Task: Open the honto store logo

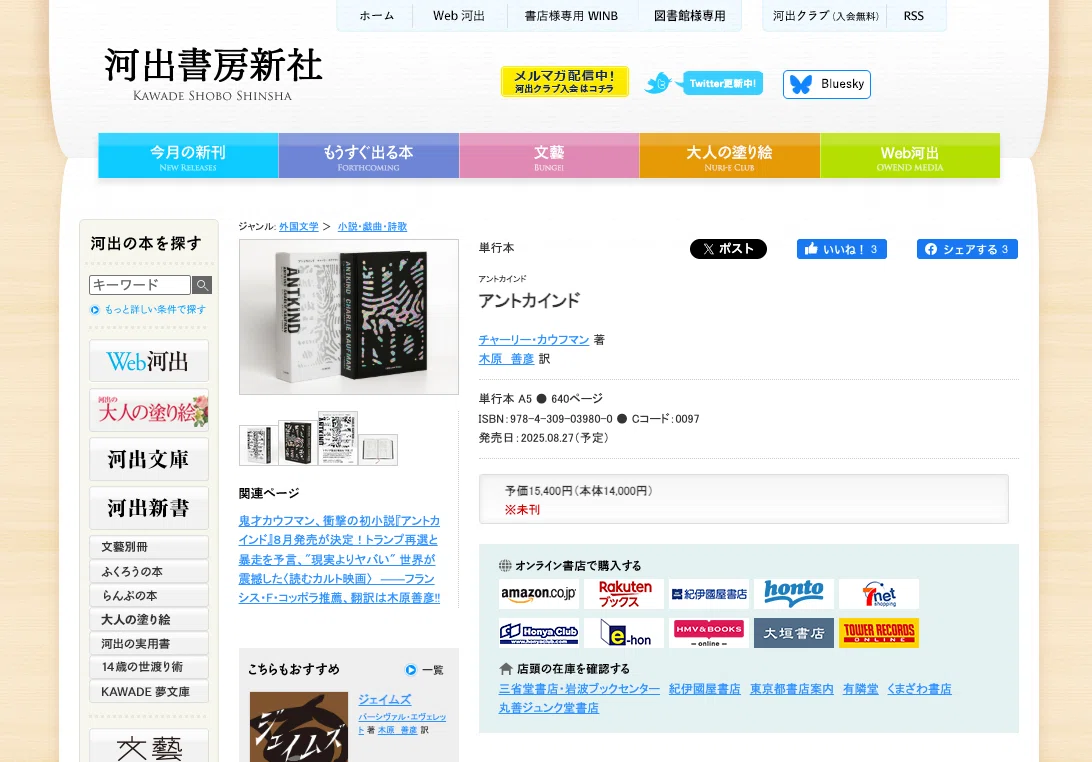Action: 793,594
